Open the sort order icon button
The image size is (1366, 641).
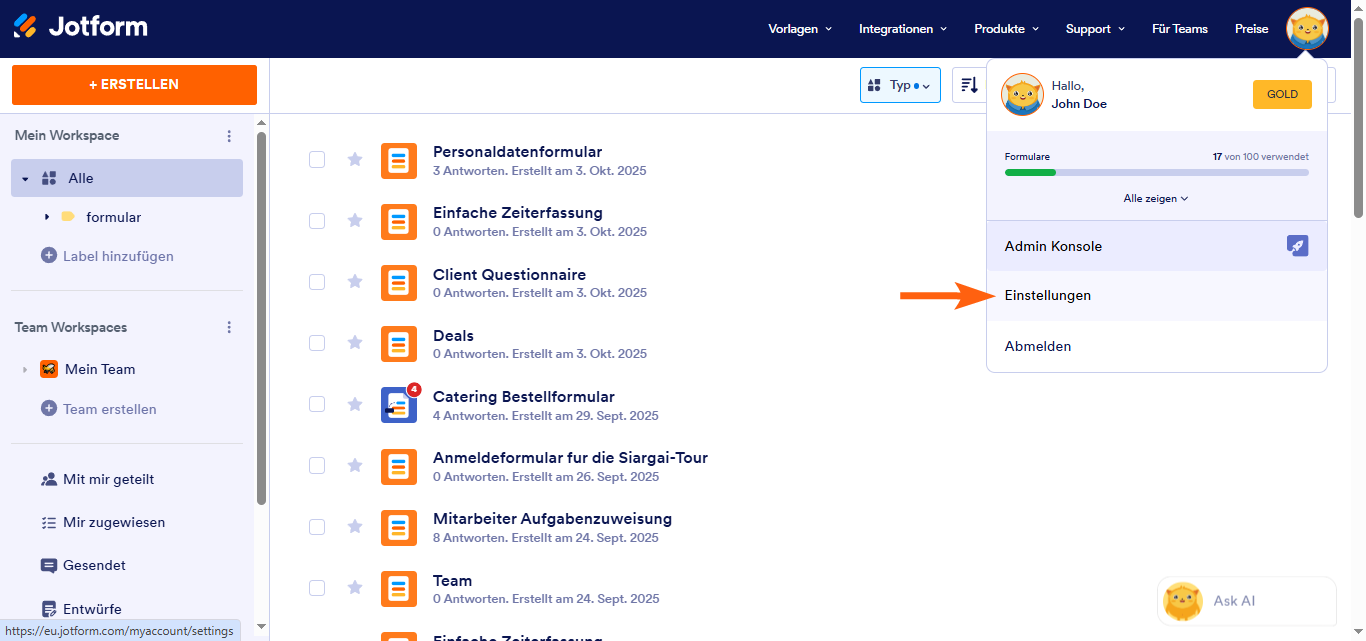[x=969, y=85]
